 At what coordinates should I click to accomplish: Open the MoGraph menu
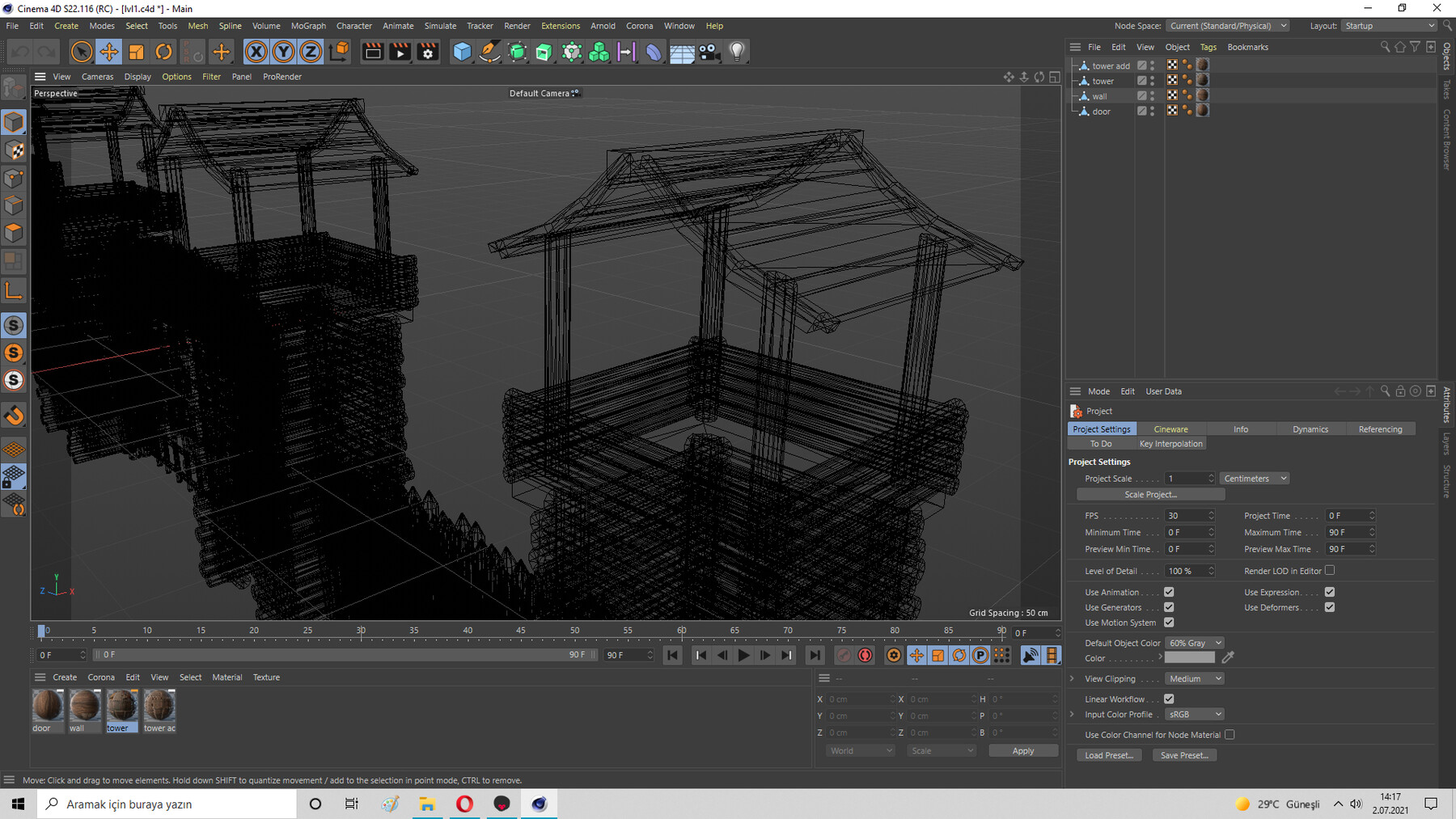(x=308, y=26)
